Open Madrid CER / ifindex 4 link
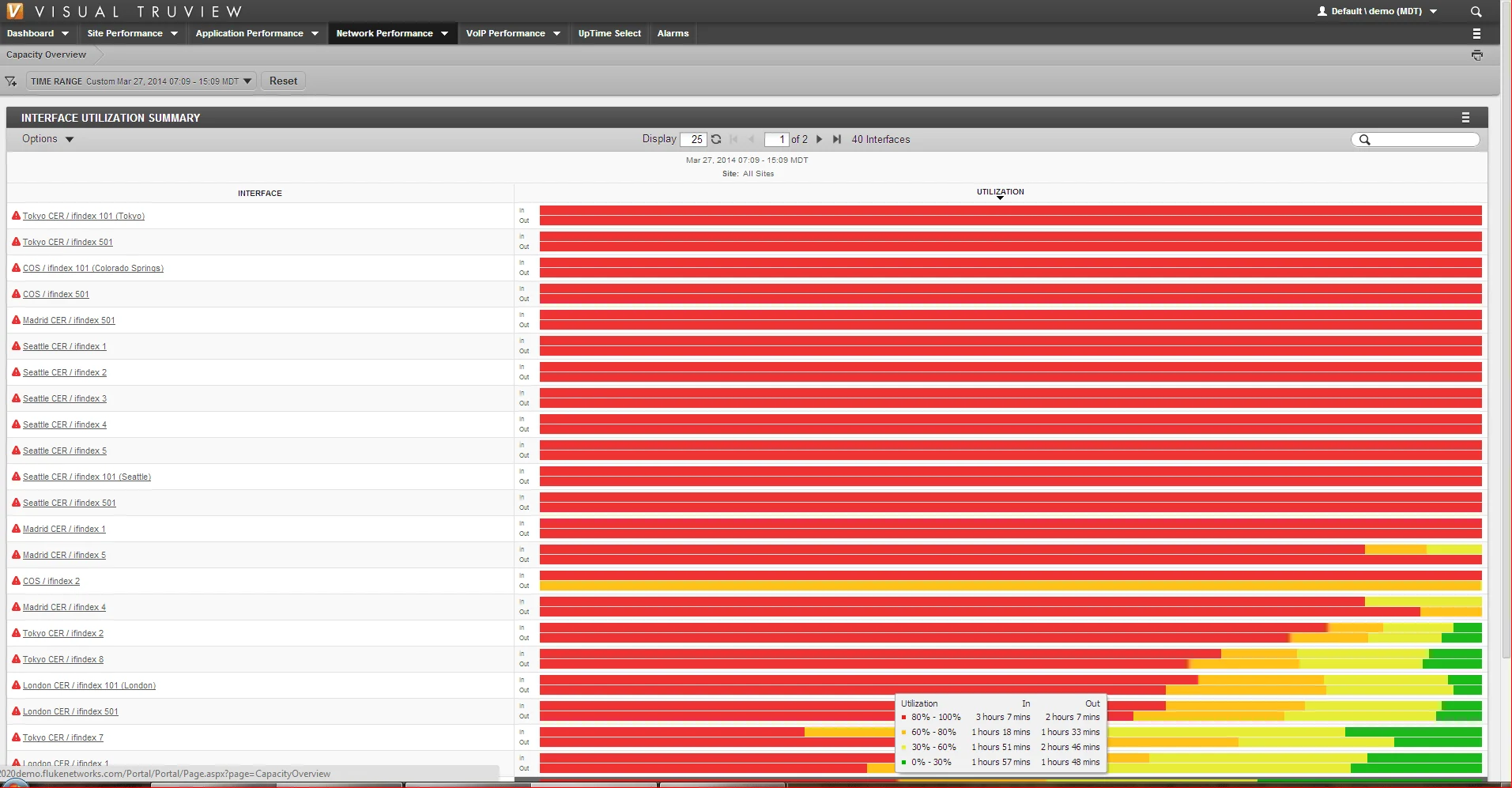Image resolution: width=1512 pixels, height=788 pixels. tap(64, 607)
